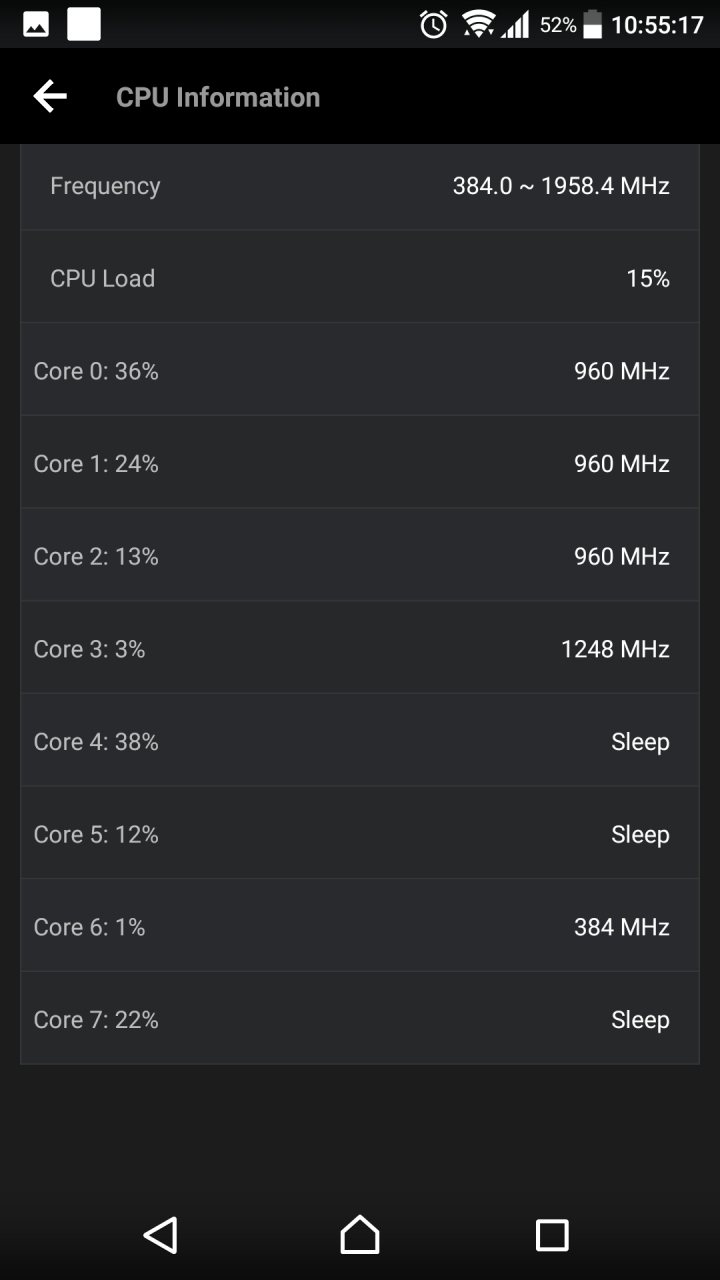Select Core 3 at 1248 MHz
This screenshot has width=720, height=1280.
click(x=360, y=649)
